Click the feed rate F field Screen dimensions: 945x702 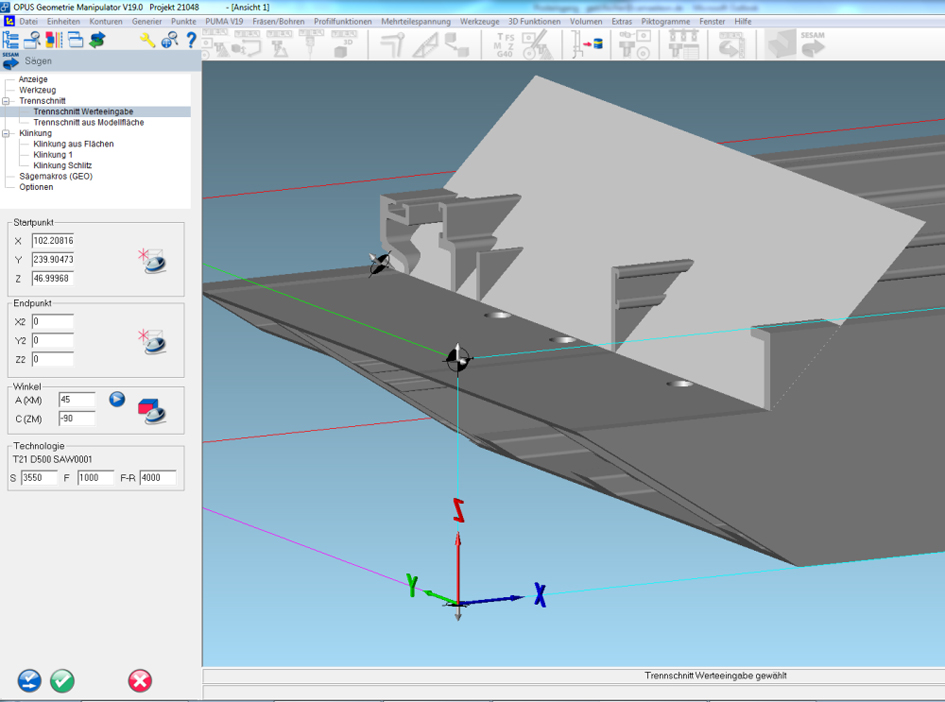pyautogui.click(x=95, y=478)
